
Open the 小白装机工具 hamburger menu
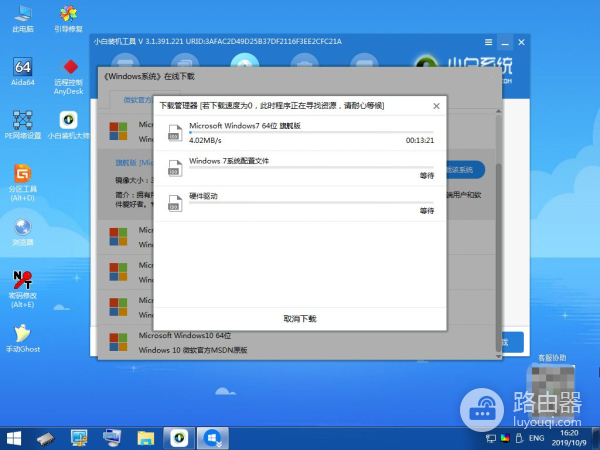[488, 42]
